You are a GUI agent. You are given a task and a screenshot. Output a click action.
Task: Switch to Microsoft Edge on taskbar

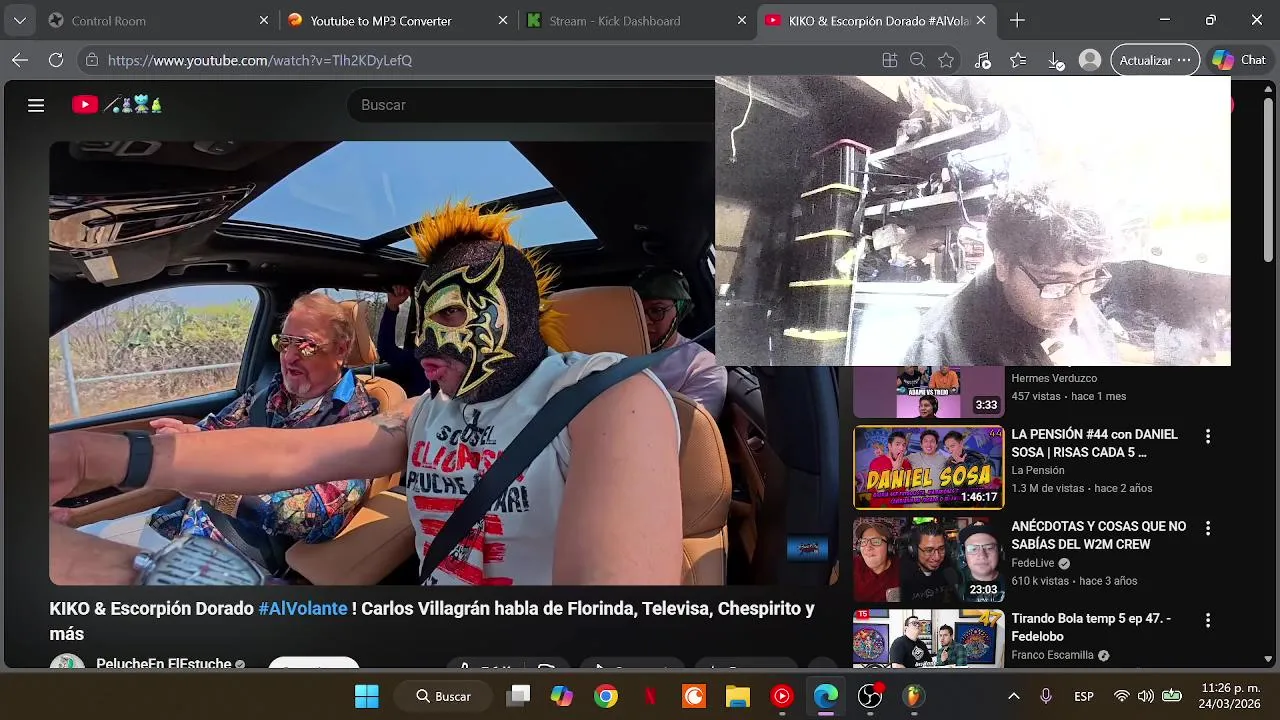click(x=826, y=696)
